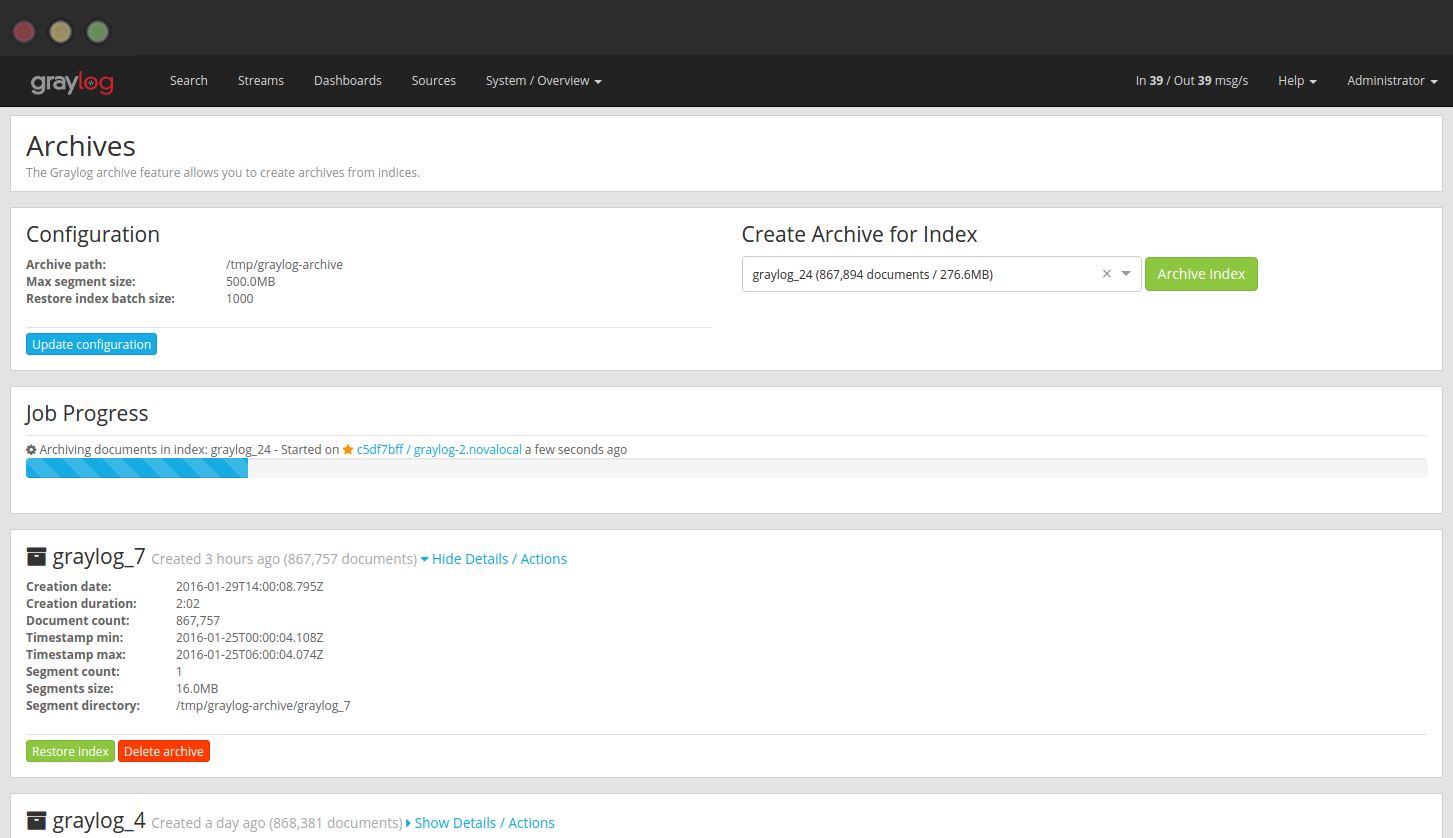Click the Update configuration button
Viewport: 1453px width, 838px height.
click(91, 344)
